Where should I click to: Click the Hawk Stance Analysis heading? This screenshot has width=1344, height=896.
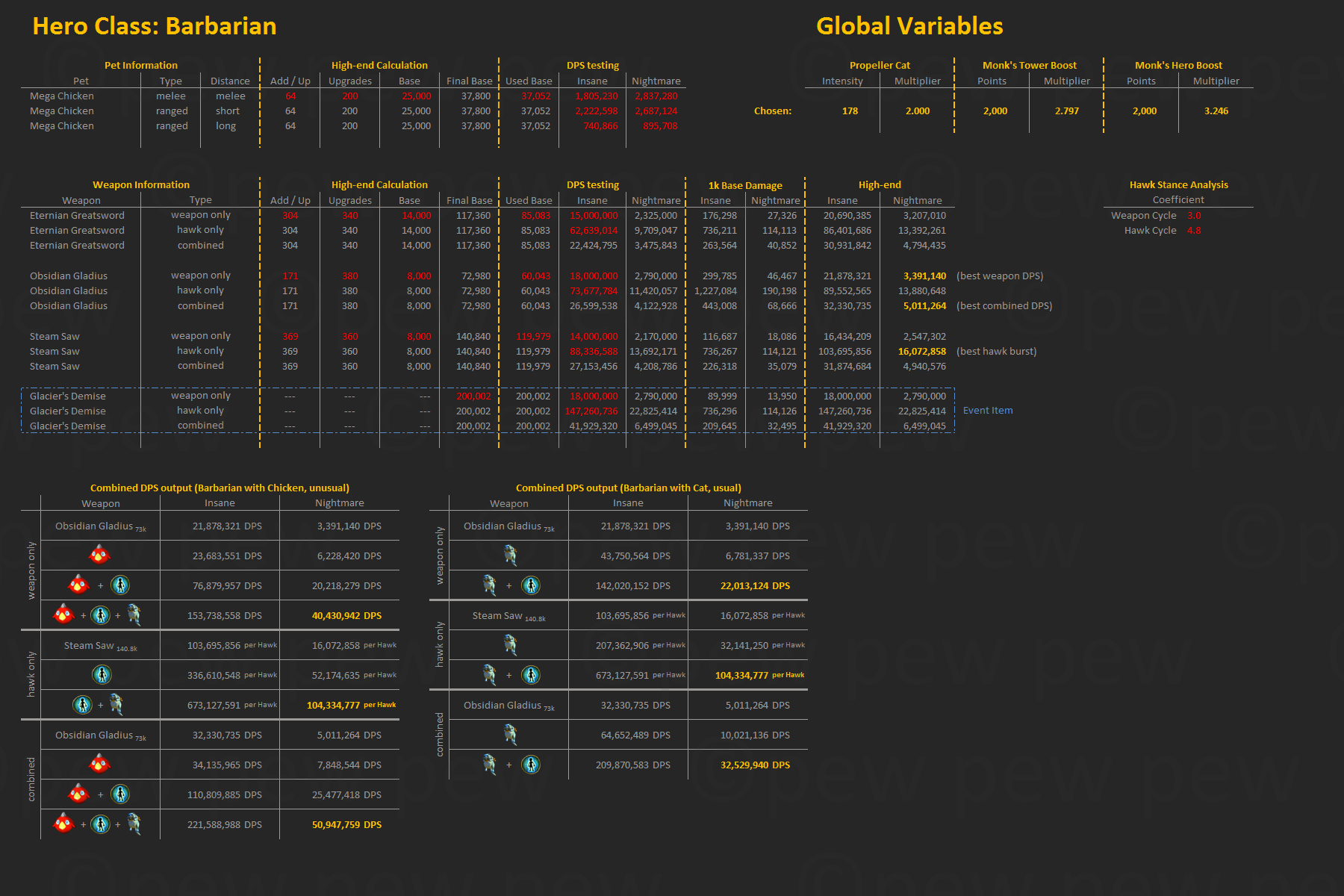click(x=1178, y=185)
